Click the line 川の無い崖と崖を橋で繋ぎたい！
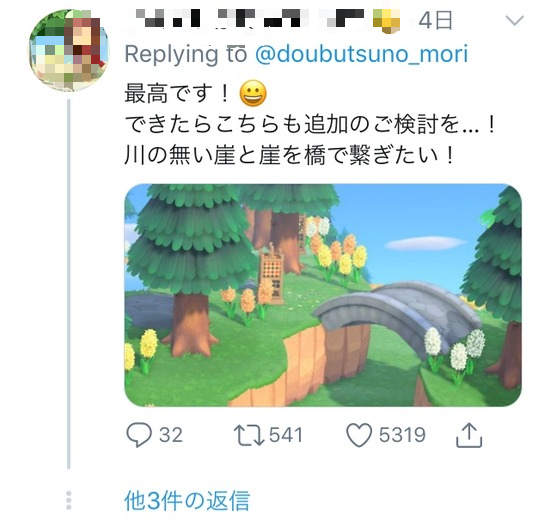550x527 pixels. pyautogui.click(x=290, y=155)
